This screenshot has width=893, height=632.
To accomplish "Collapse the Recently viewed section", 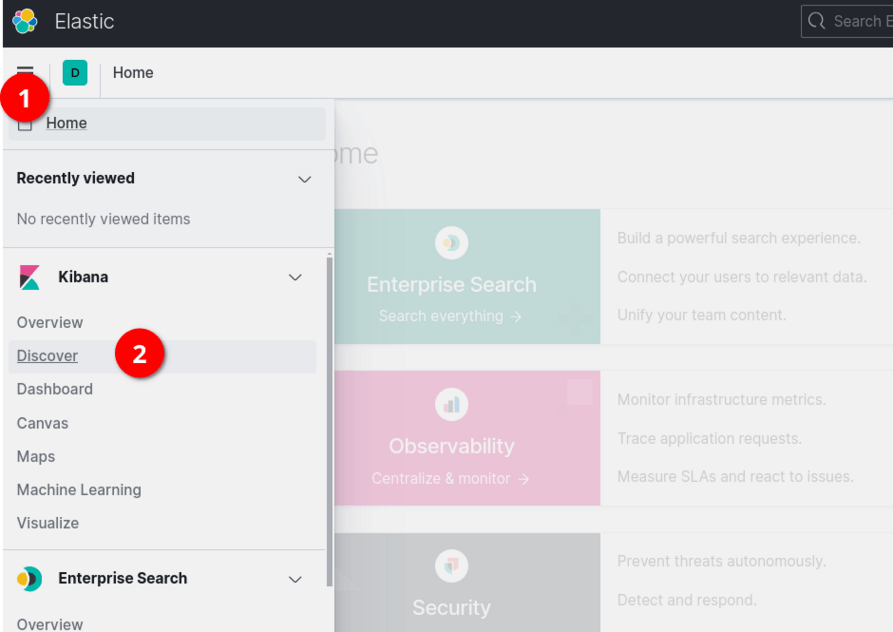I will pos(305,179).
